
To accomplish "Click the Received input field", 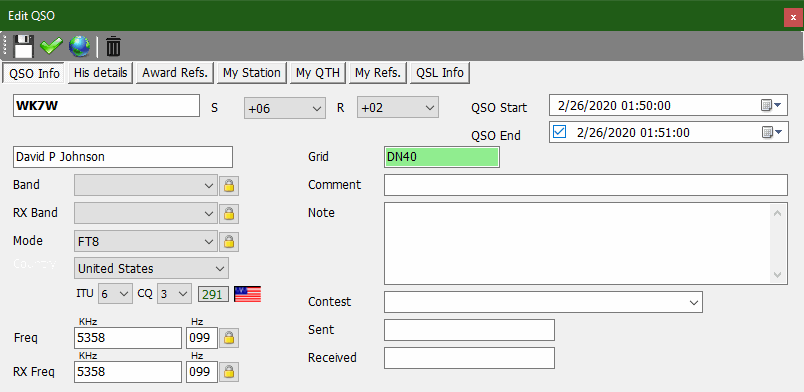I will pos(469,358).
